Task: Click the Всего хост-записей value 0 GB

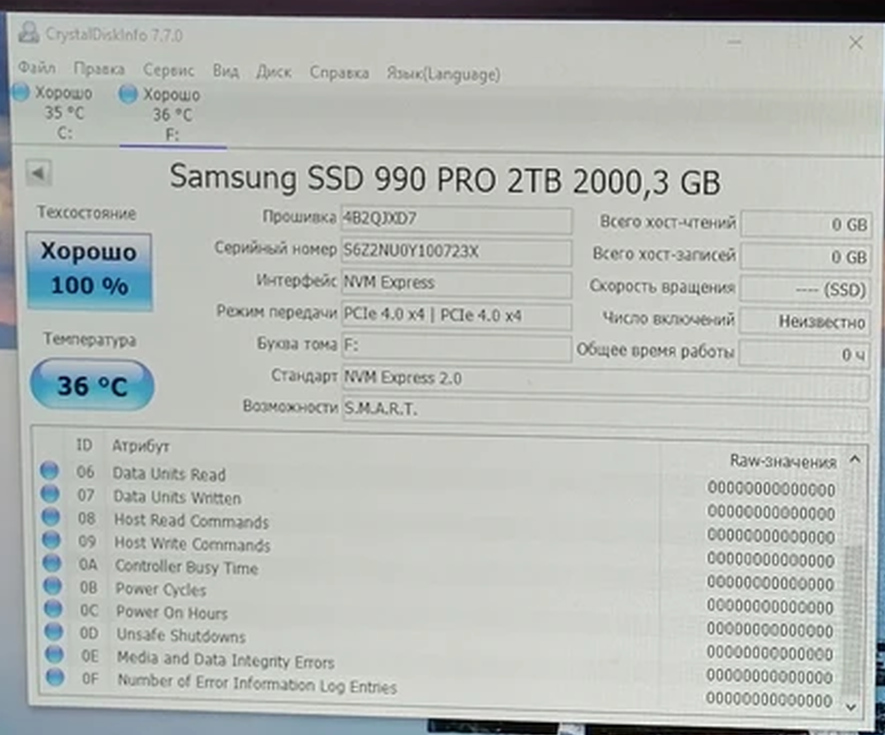Action: coord(805,257)
